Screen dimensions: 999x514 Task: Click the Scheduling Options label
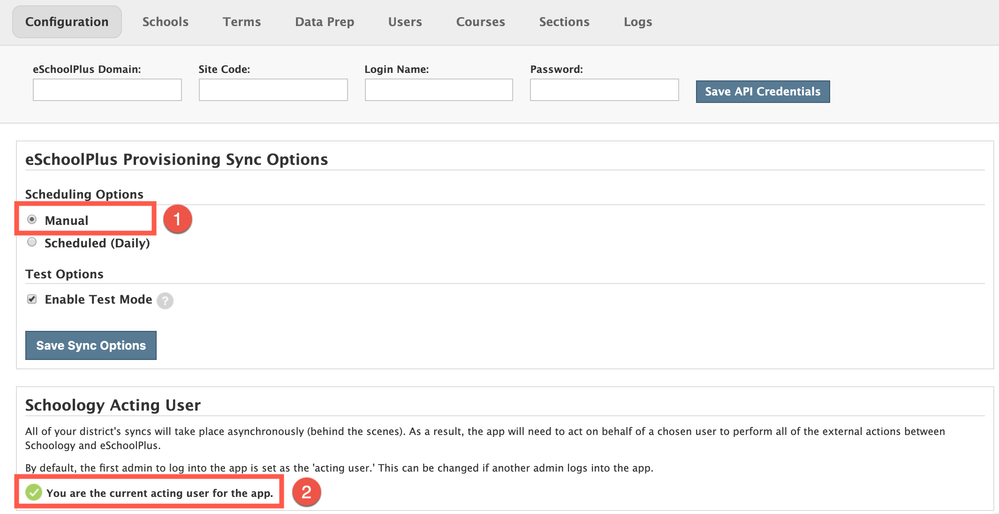point(84,194)
